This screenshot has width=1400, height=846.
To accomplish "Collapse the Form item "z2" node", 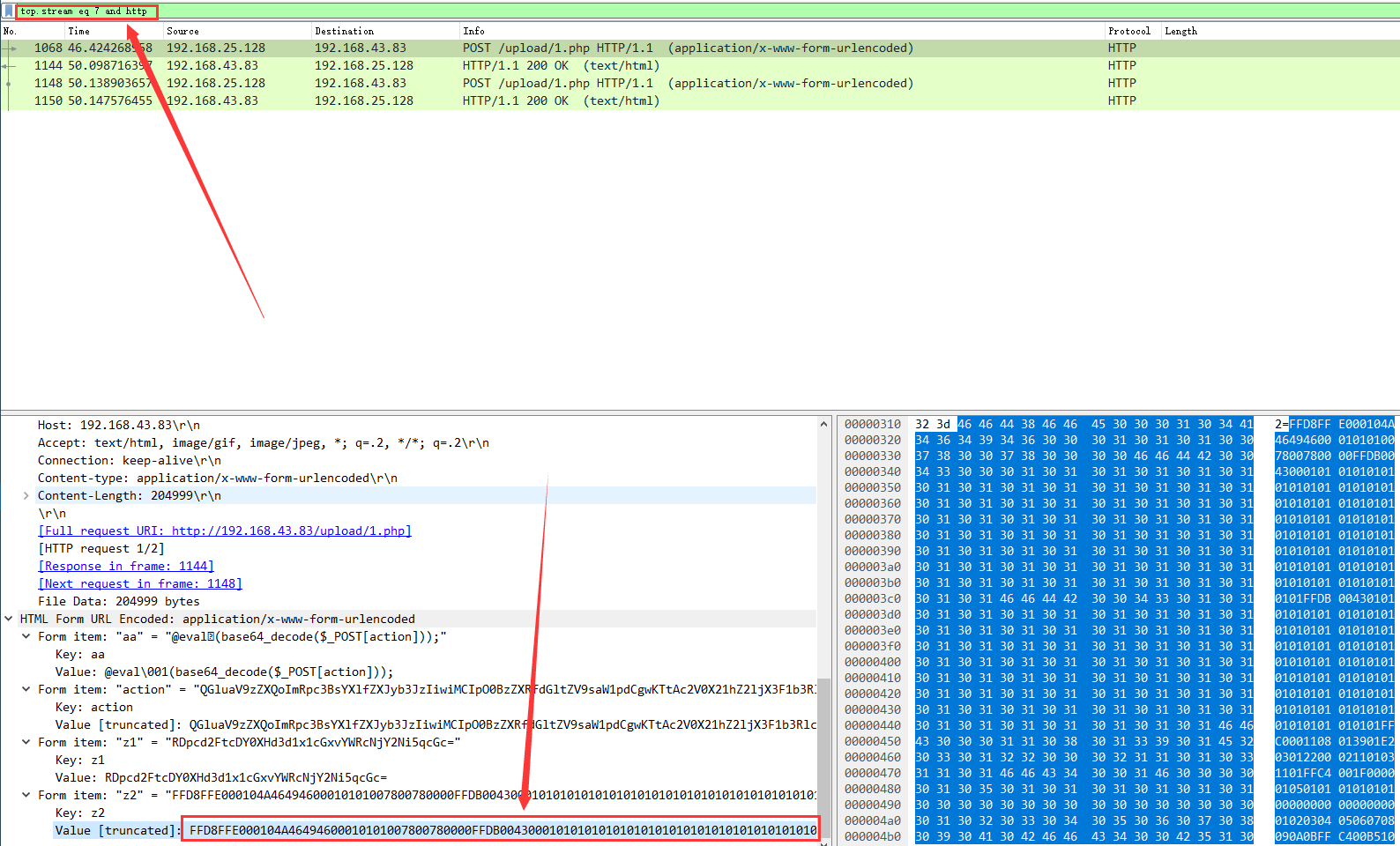I will tap(26, 796).
